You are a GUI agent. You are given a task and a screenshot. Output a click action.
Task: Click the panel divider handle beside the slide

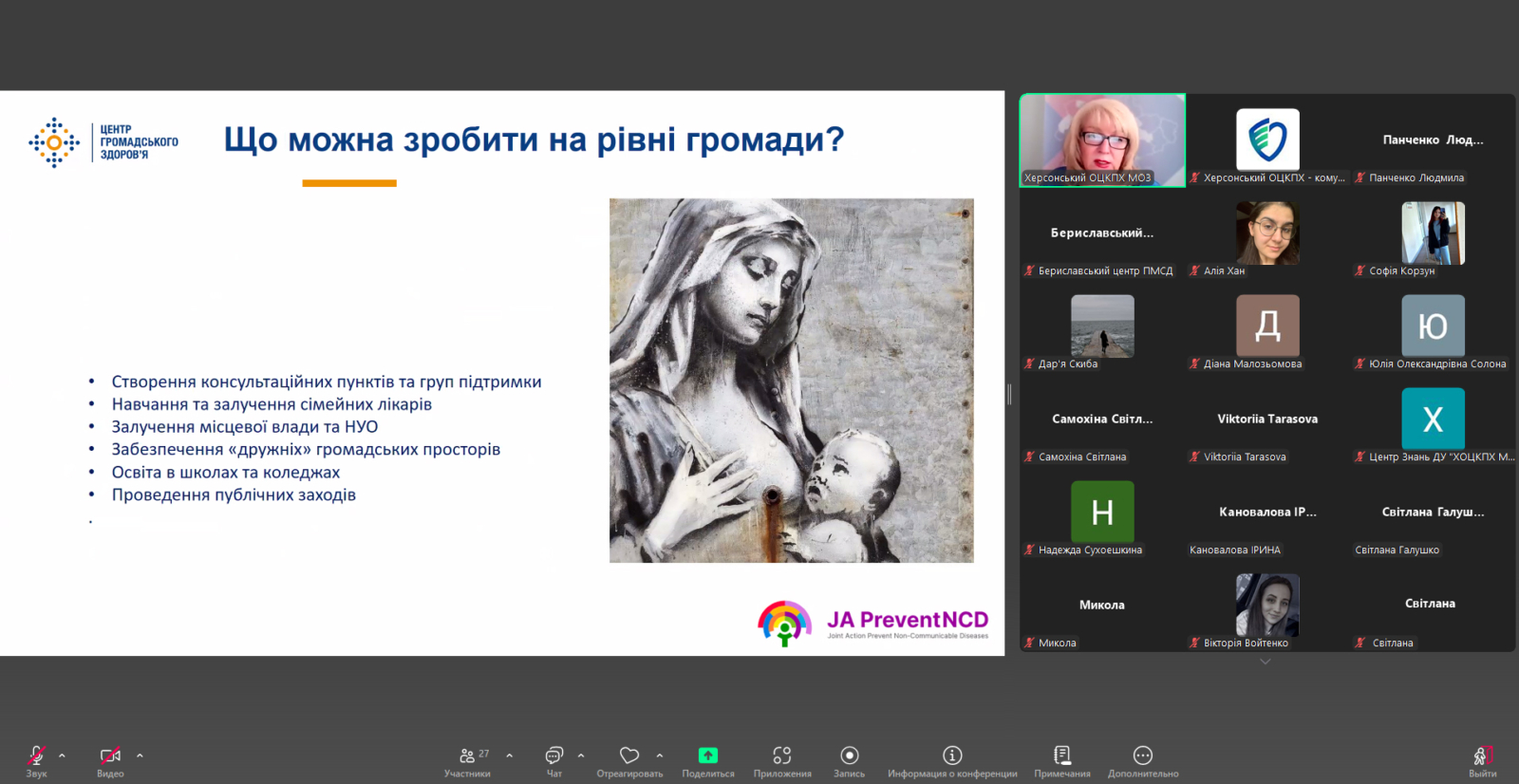[1009, 394]
